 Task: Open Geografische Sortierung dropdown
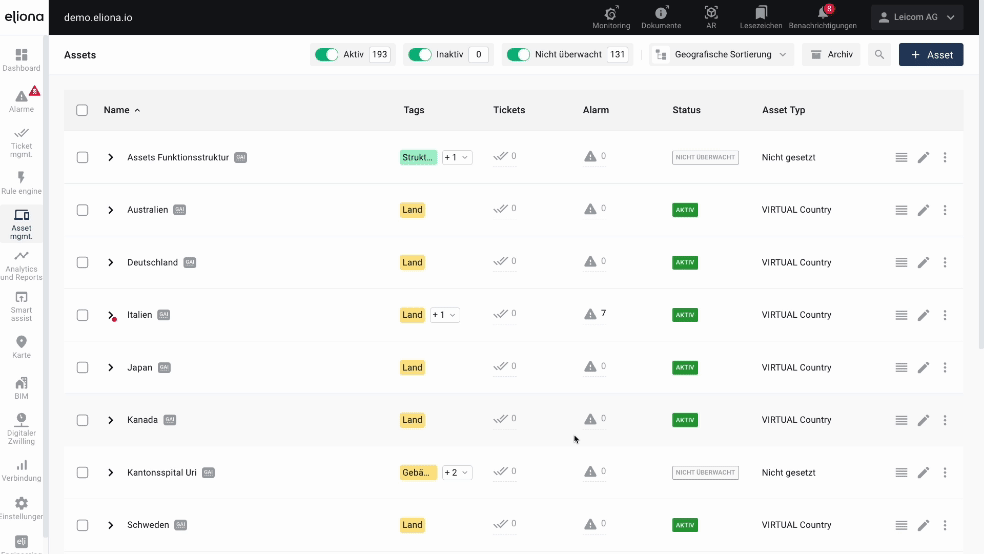(722, 55)
